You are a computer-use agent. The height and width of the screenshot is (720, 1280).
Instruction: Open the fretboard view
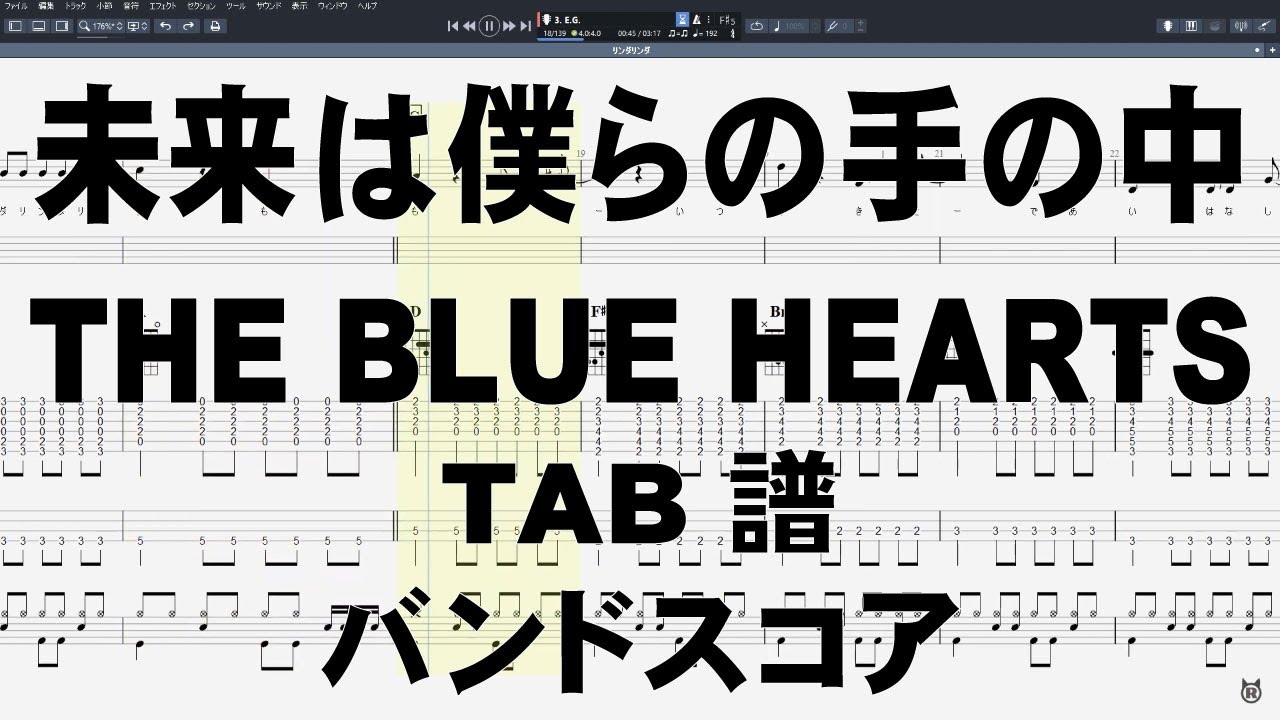tap(1168, 26)
